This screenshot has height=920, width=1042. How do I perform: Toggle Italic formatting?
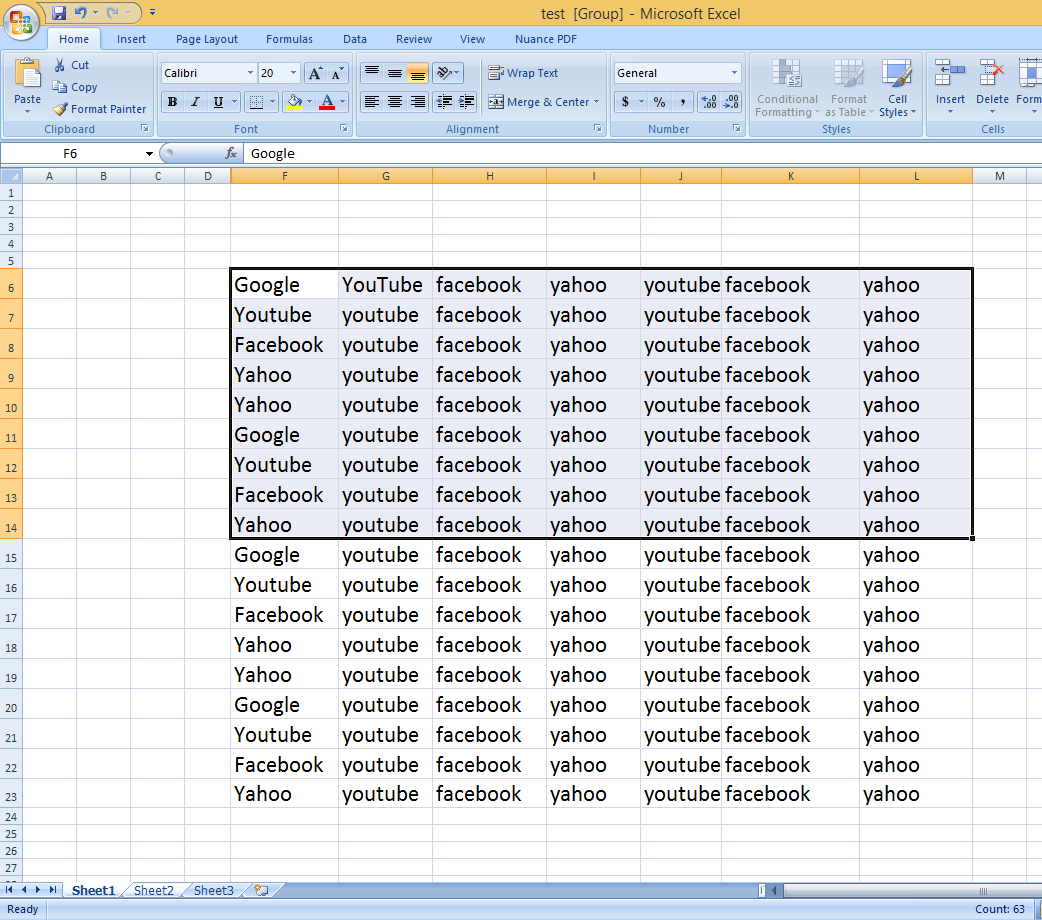(x=195, y=102)
